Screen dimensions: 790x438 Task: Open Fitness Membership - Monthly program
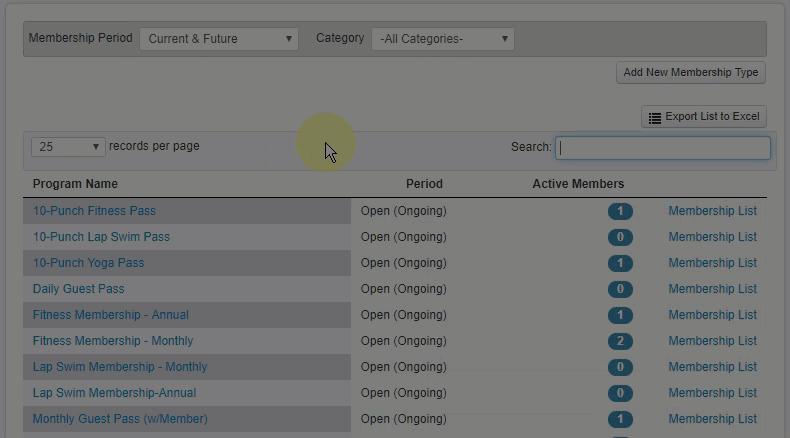click(x=113, y=341)
